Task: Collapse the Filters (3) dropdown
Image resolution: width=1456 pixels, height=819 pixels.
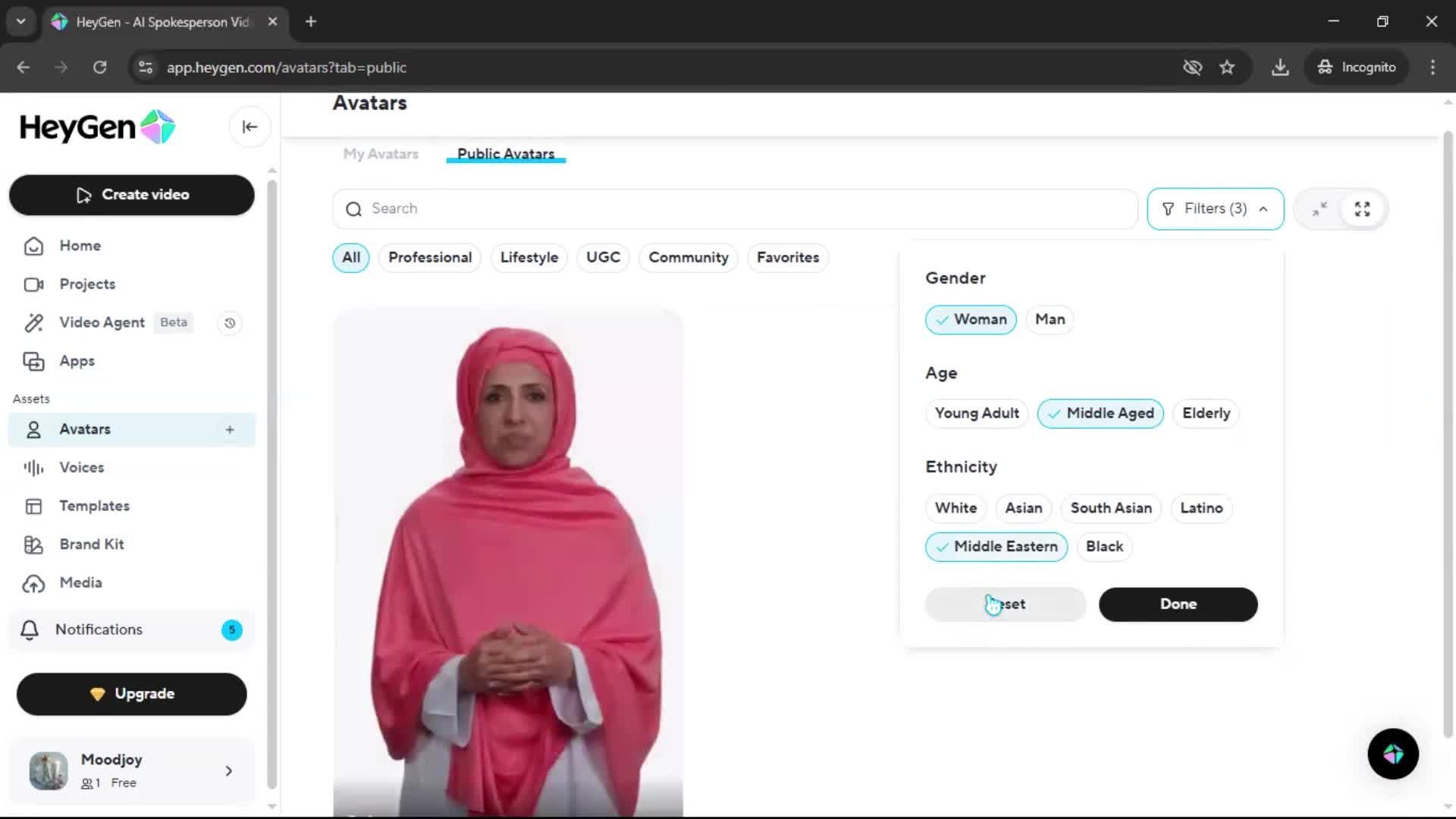Action: click(1215, 209)
